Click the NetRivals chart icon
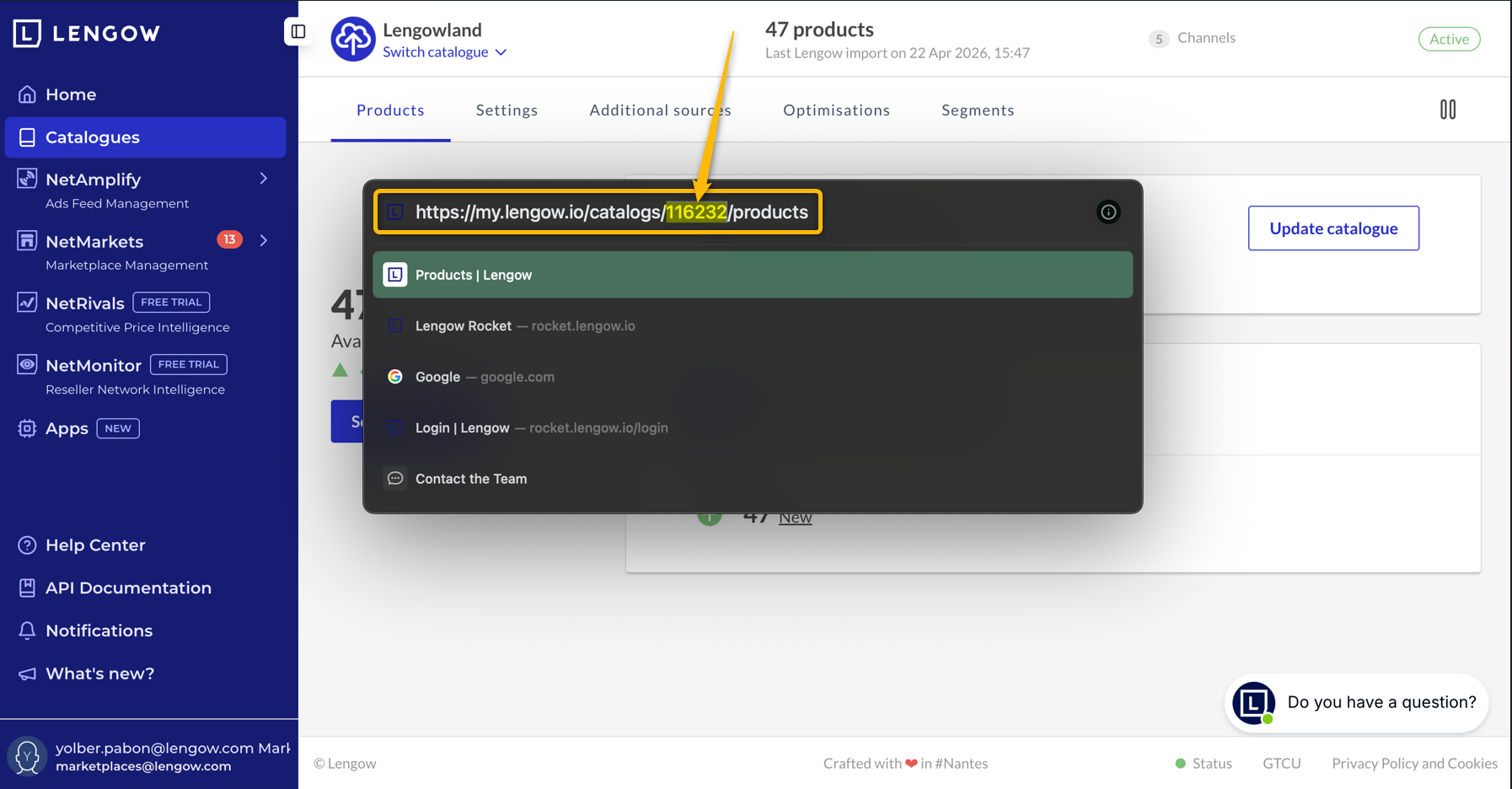Image resolution: width=1512 pixels, height=789 pixels. 27,303
